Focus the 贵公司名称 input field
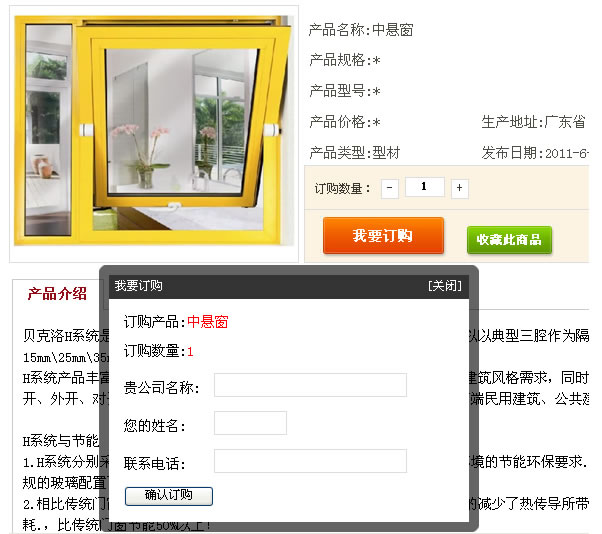Viewport: 602px width, 534px height. [310, 385]
